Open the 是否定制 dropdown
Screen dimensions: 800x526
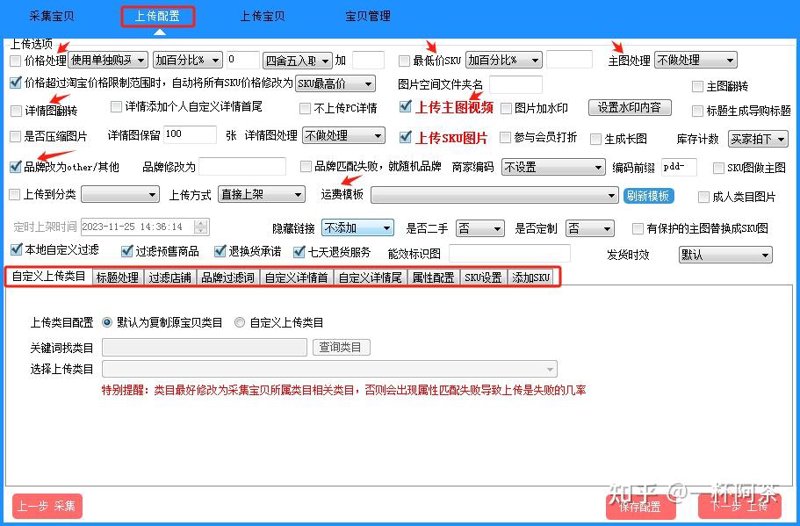point(590,228)
